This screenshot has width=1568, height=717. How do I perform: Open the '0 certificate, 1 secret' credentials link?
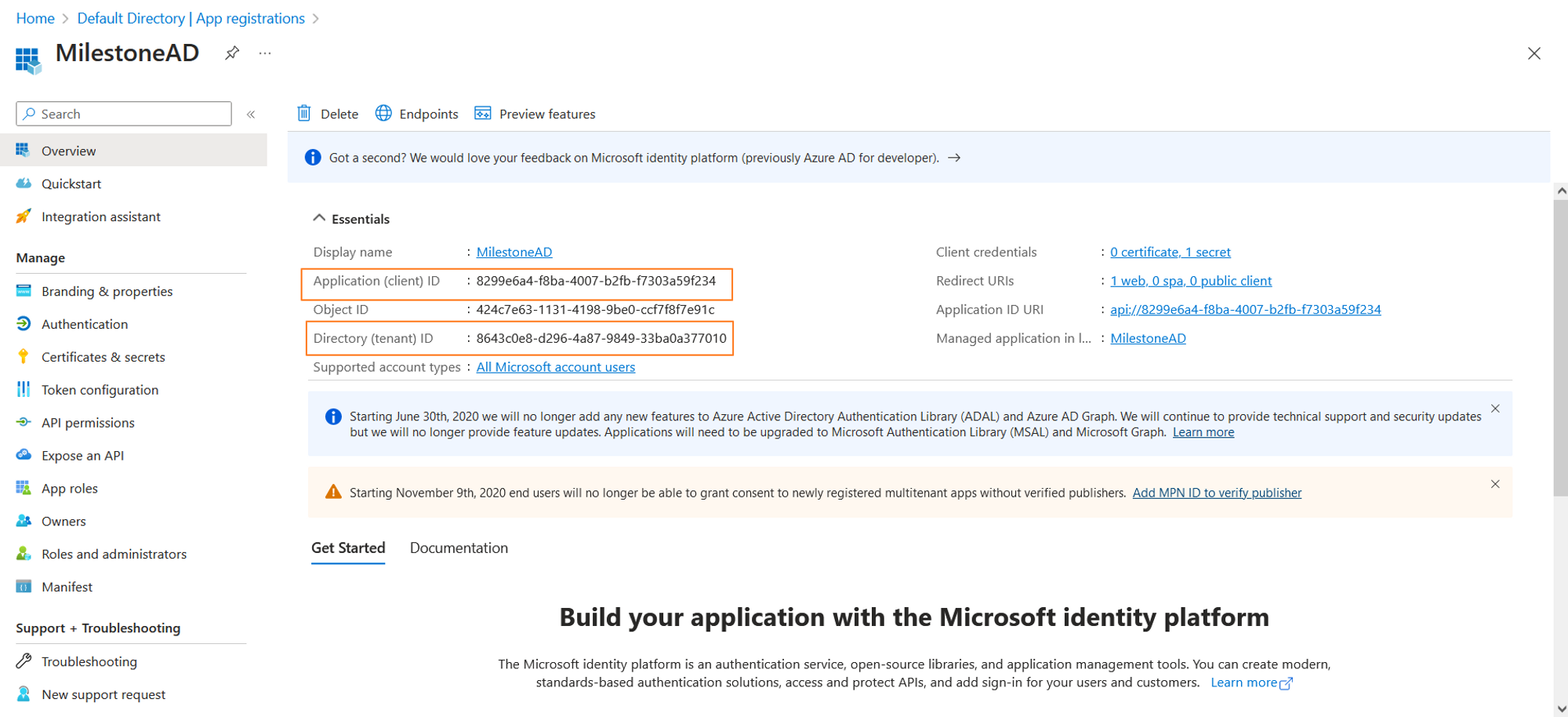1171,251
